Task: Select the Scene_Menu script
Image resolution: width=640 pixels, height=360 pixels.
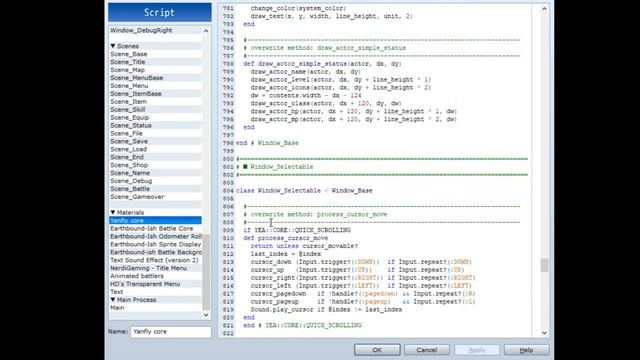Action: 156,86
